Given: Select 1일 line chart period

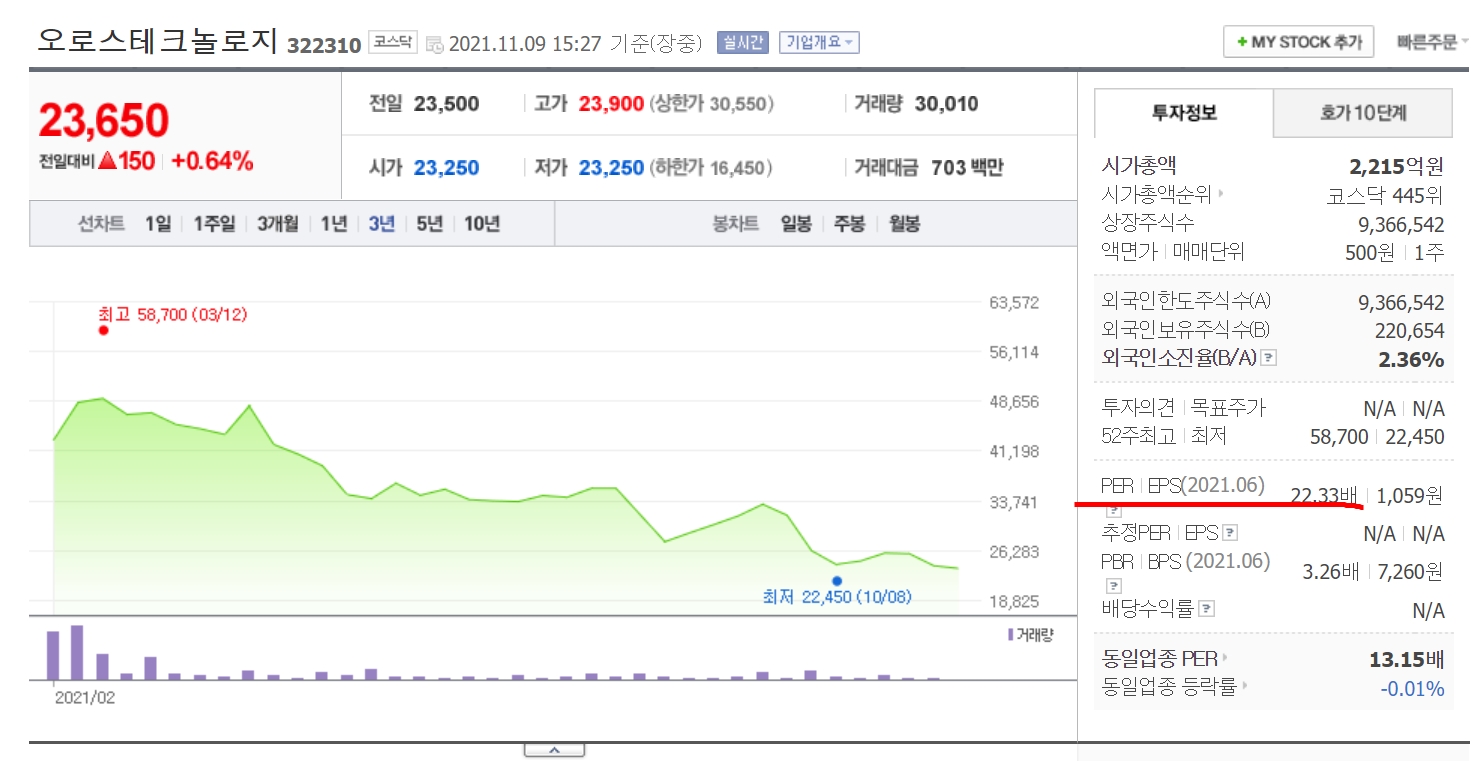Looking at the screenshot, I should click(x=158, y=224).
